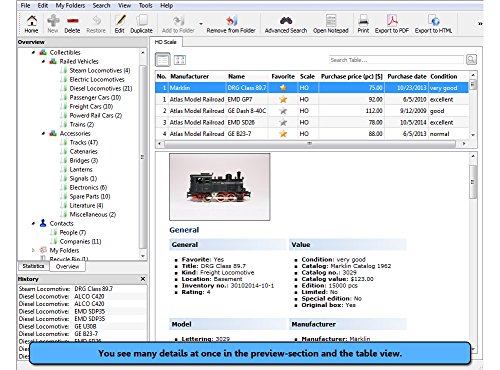
Task: Edit the selected entry
Action: [x=120, y=24]
